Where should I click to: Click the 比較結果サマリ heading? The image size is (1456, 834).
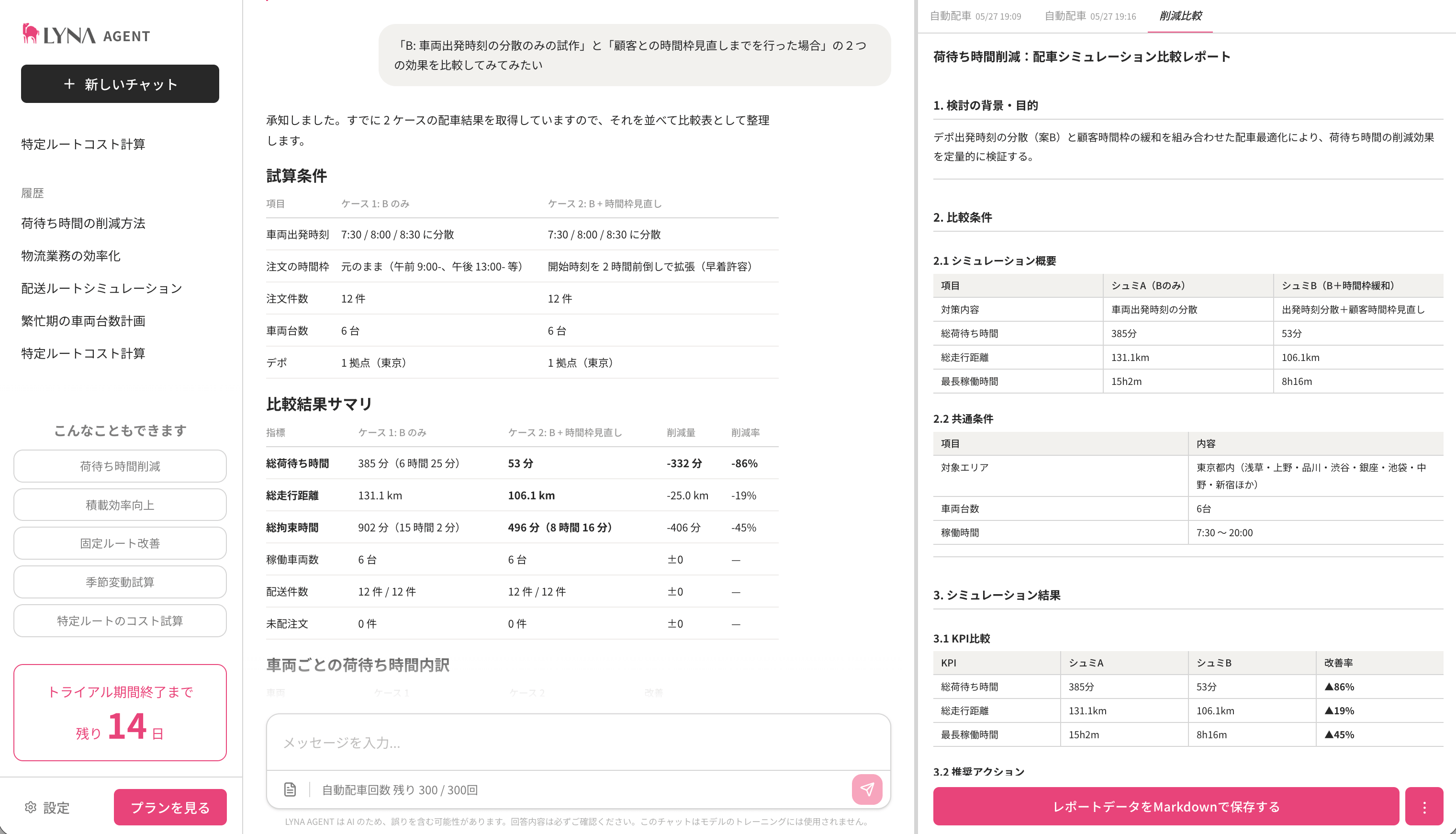pos(319,404)
